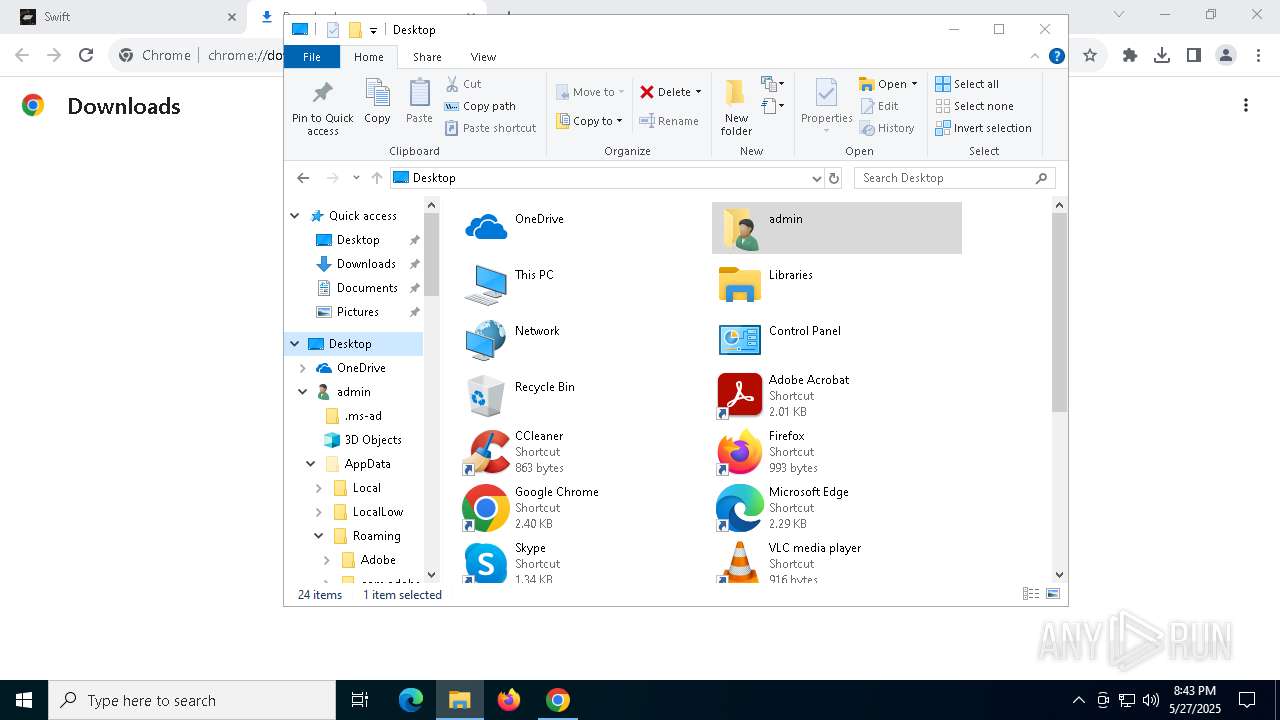Switch to the Share ribbon tab
This screenshot has height=720, width=1280.
(427, 57)
